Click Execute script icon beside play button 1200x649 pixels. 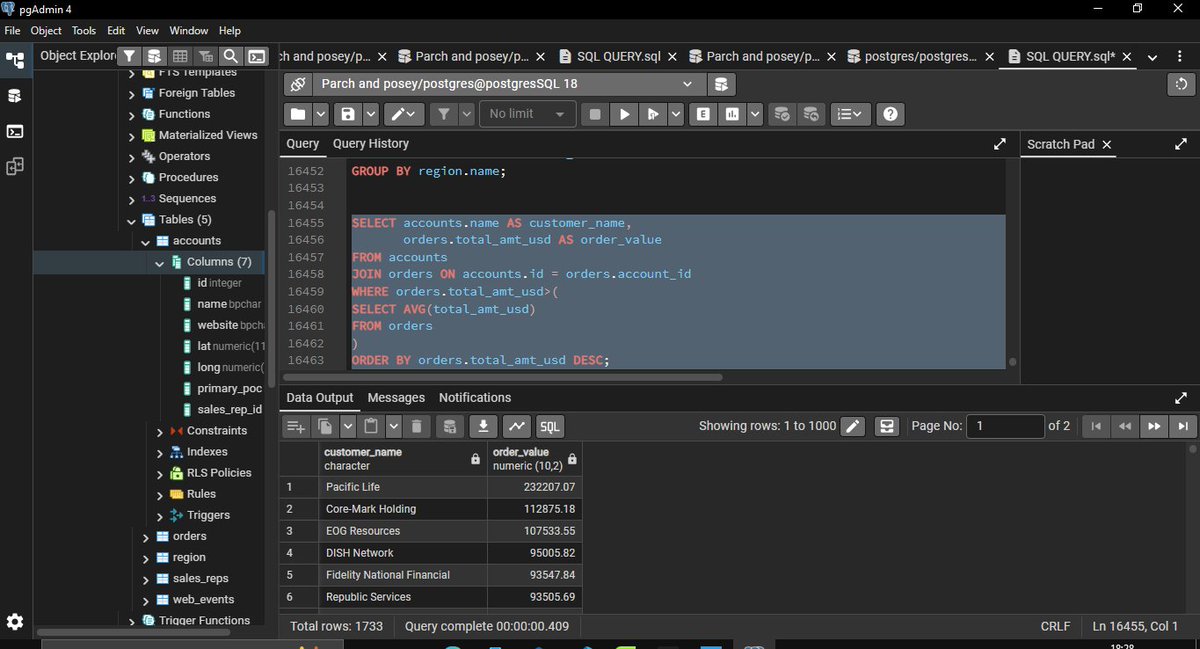tap(652, 114)
